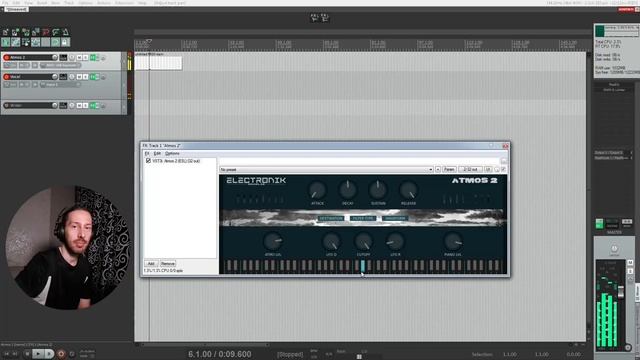Click the plus preset button
640x360 pixels.
(x=438, y=169)
